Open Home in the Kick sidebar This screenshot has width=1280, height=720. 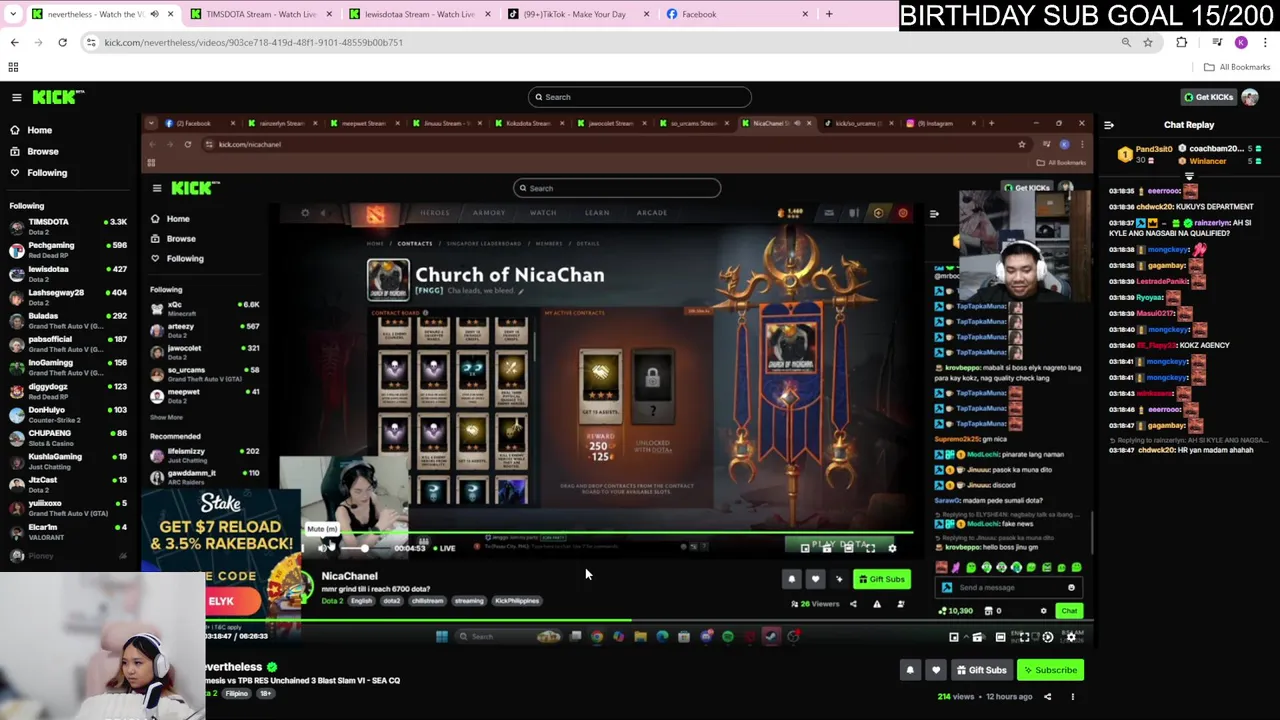[40, 130]
